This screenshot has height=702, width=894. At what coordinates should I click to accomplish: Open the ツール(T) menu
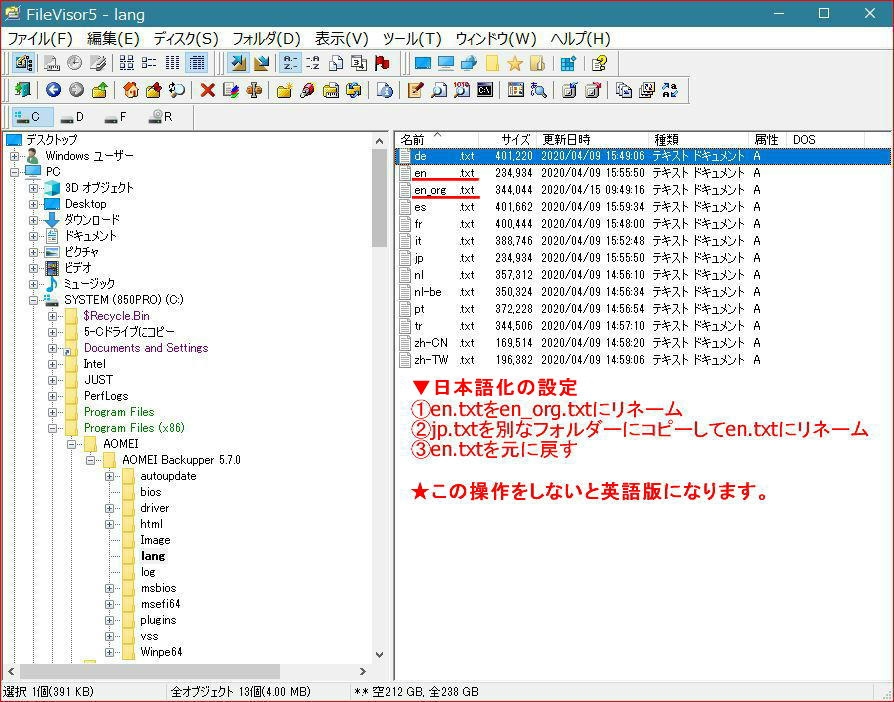coord(411,38)
